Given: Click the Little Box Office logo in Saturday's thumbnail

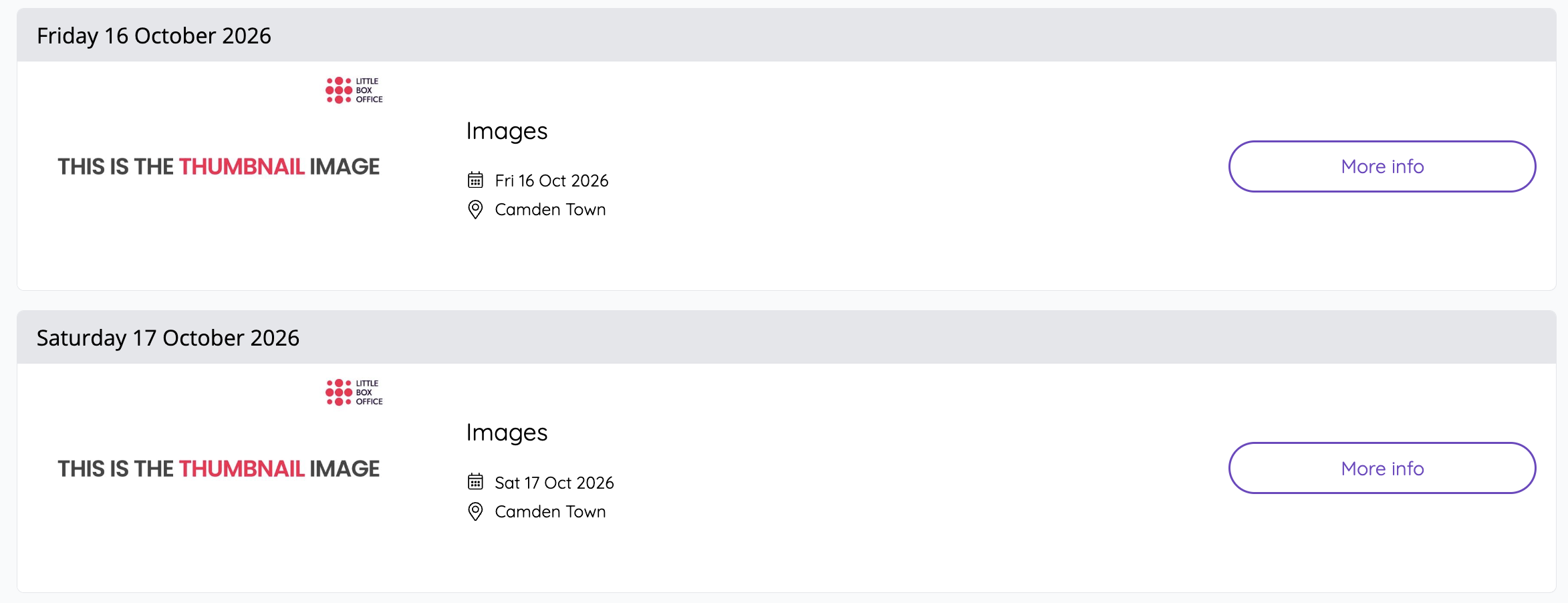Looking at the screenshot, I should pos(354,392).
